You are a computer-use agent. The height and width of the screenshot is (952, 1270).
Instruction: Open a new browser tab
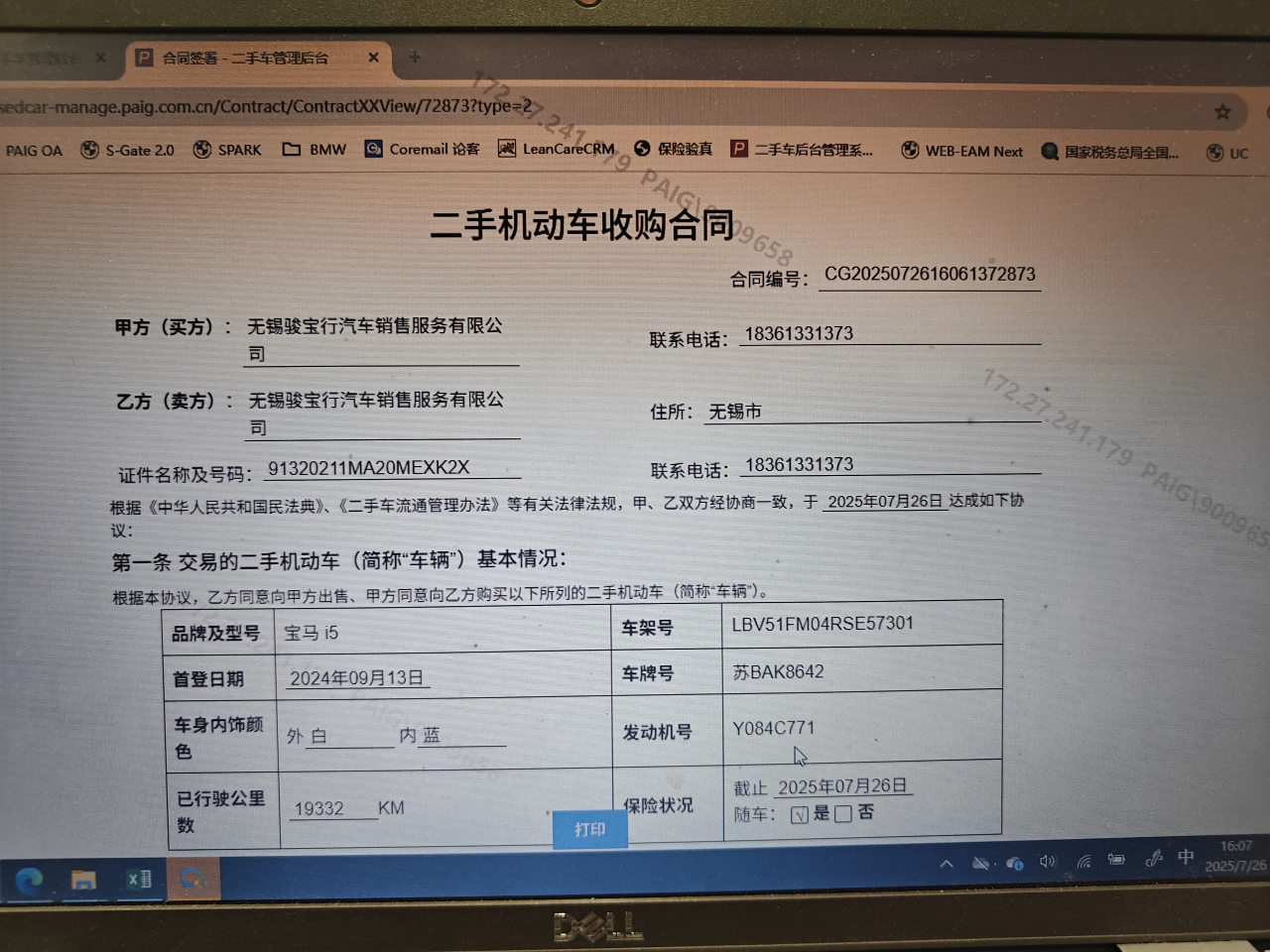tap(415, 58)
